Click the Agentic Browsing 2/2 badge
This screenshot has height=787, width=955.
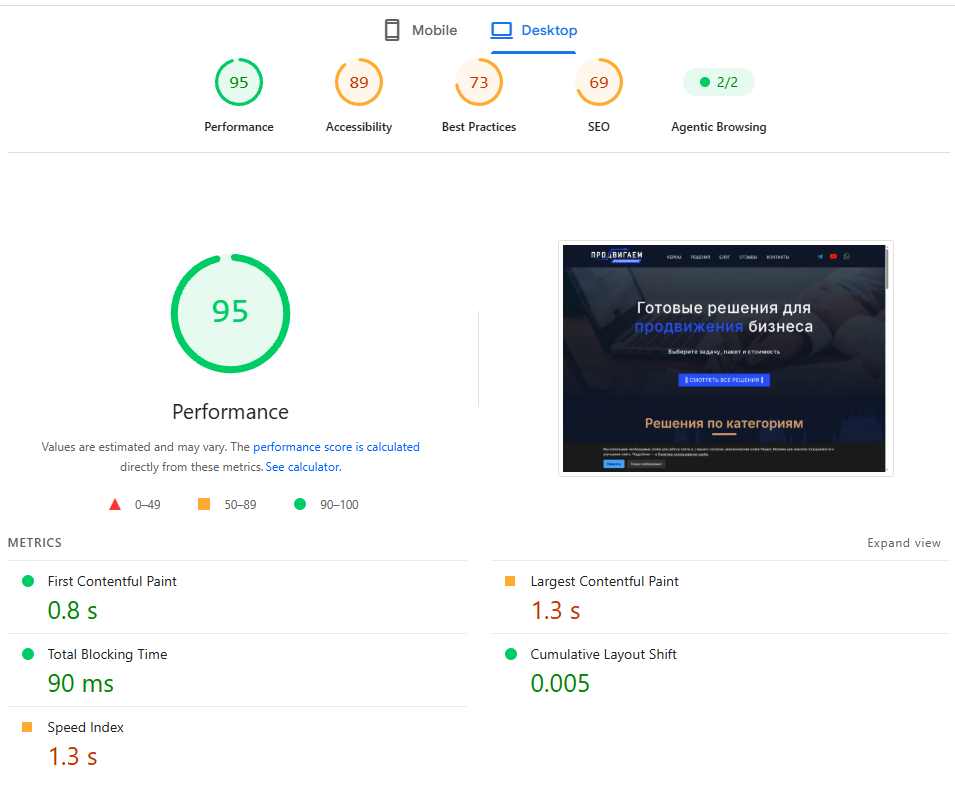(719, 82)
